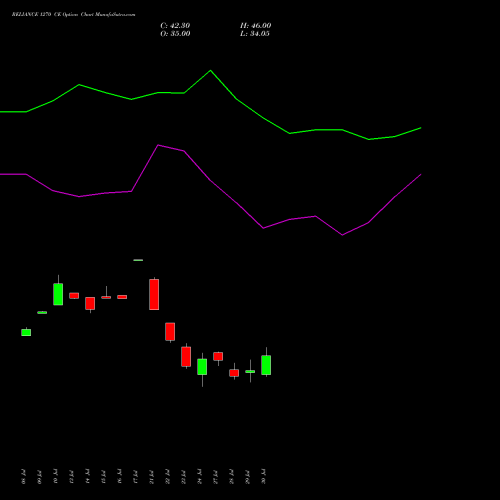Screen dimensions: 500x500
Task: Select the 29 Jul date label
Action: [x=247, y=477]
